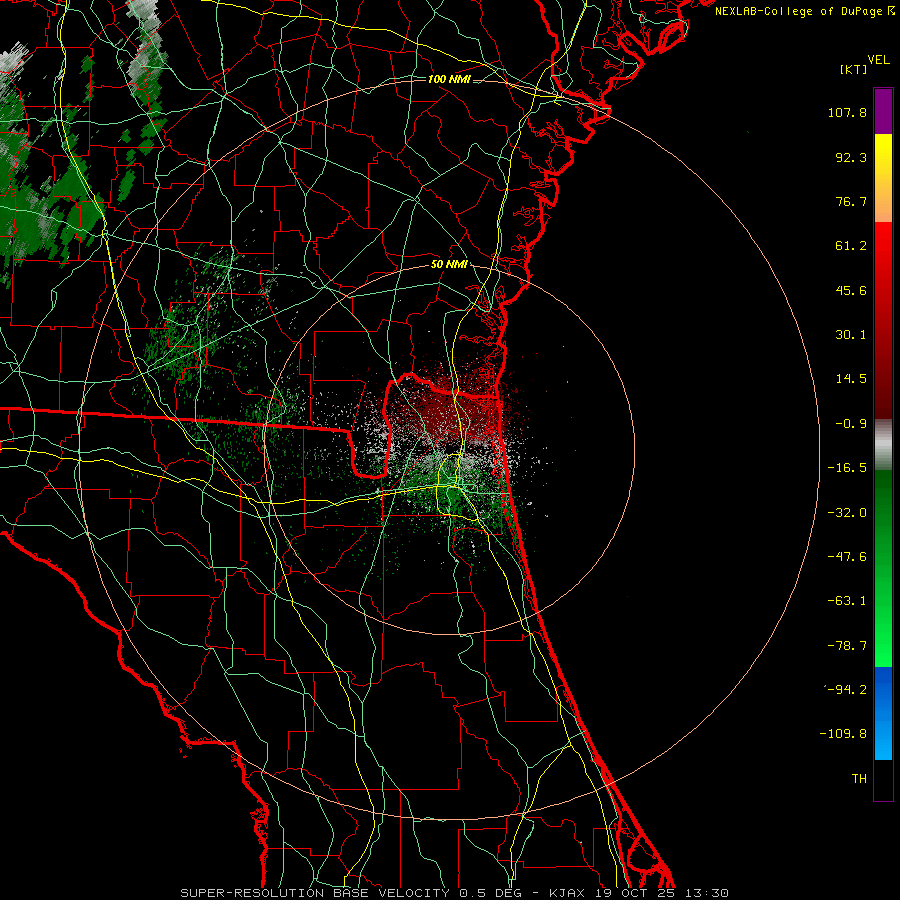Select the 30.1 scale value

click(851, 335)
